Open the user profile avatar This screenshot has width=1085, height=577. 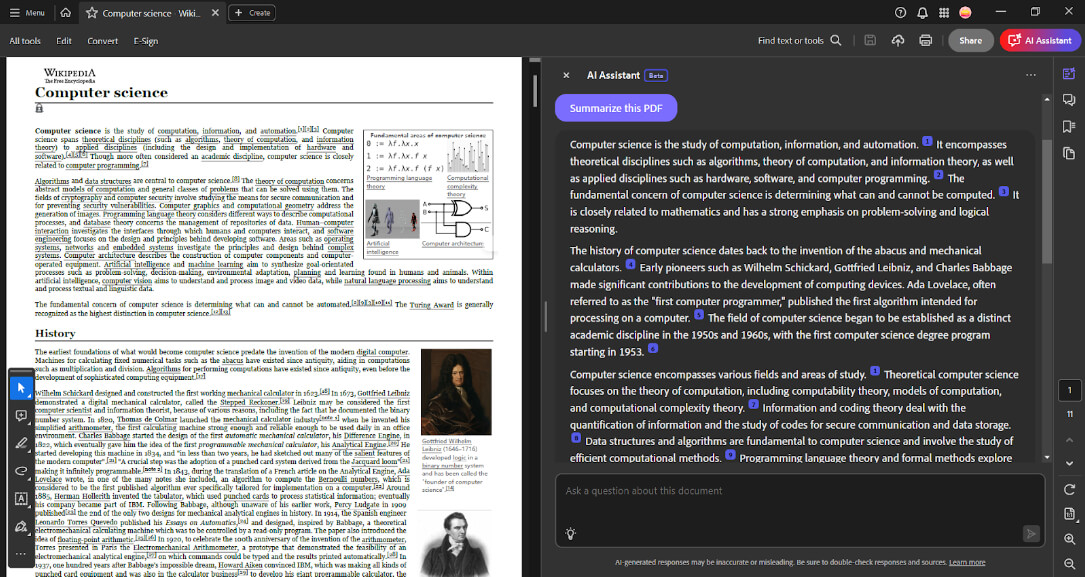(965, 12)
